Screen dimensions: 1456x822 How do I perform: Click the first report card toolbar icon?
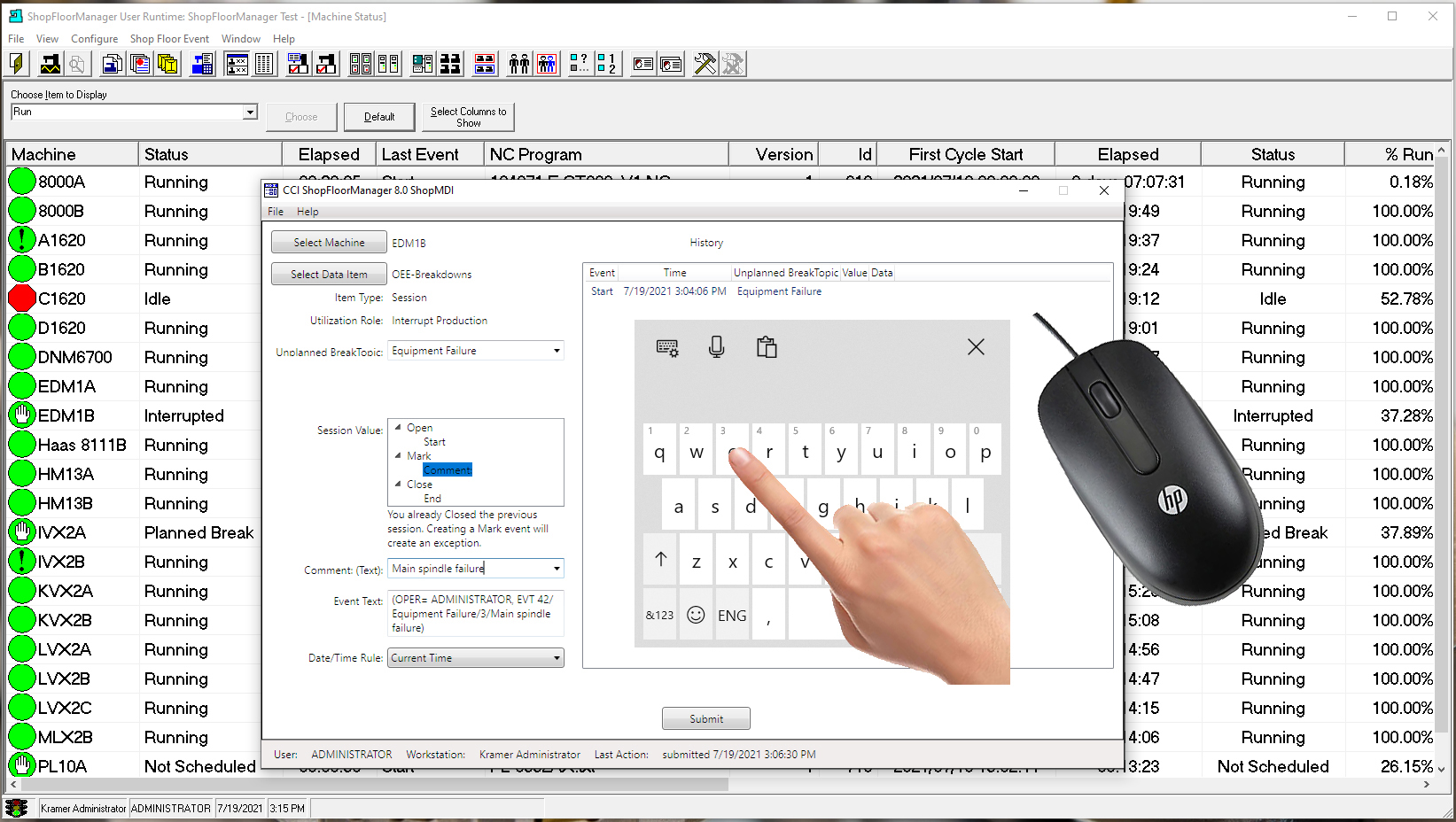[643, 64]
